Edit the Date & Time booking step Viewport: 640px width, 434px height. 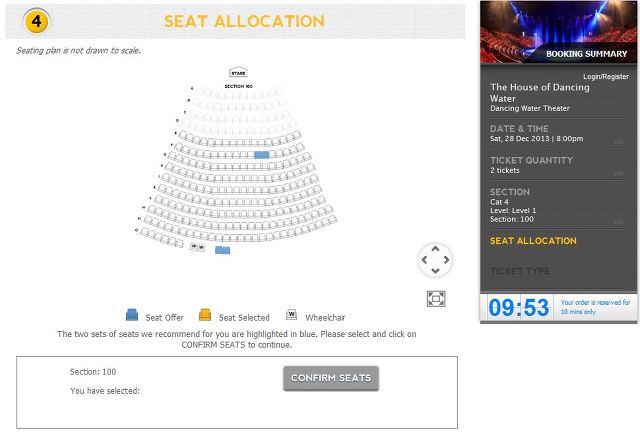tap(618, 141)
